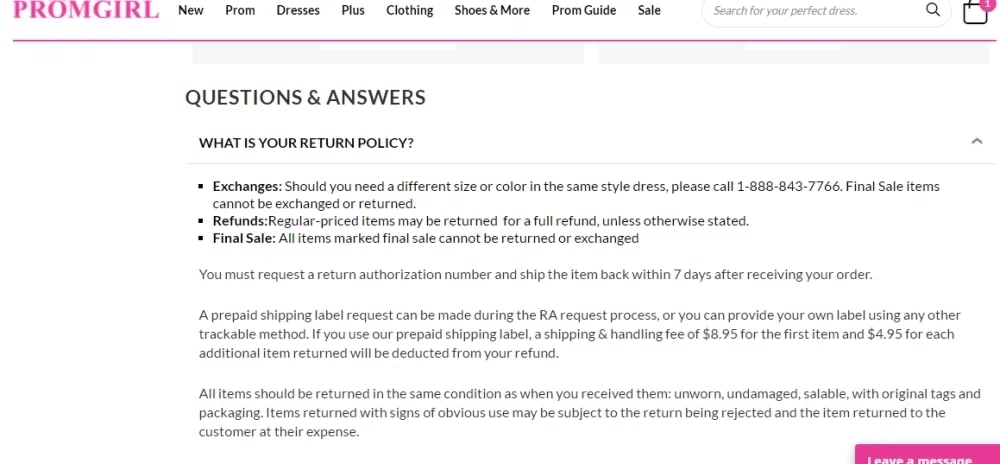Click the right product card above Q&A
This screenshot has height=464, width=1000.
pos(793,54)
